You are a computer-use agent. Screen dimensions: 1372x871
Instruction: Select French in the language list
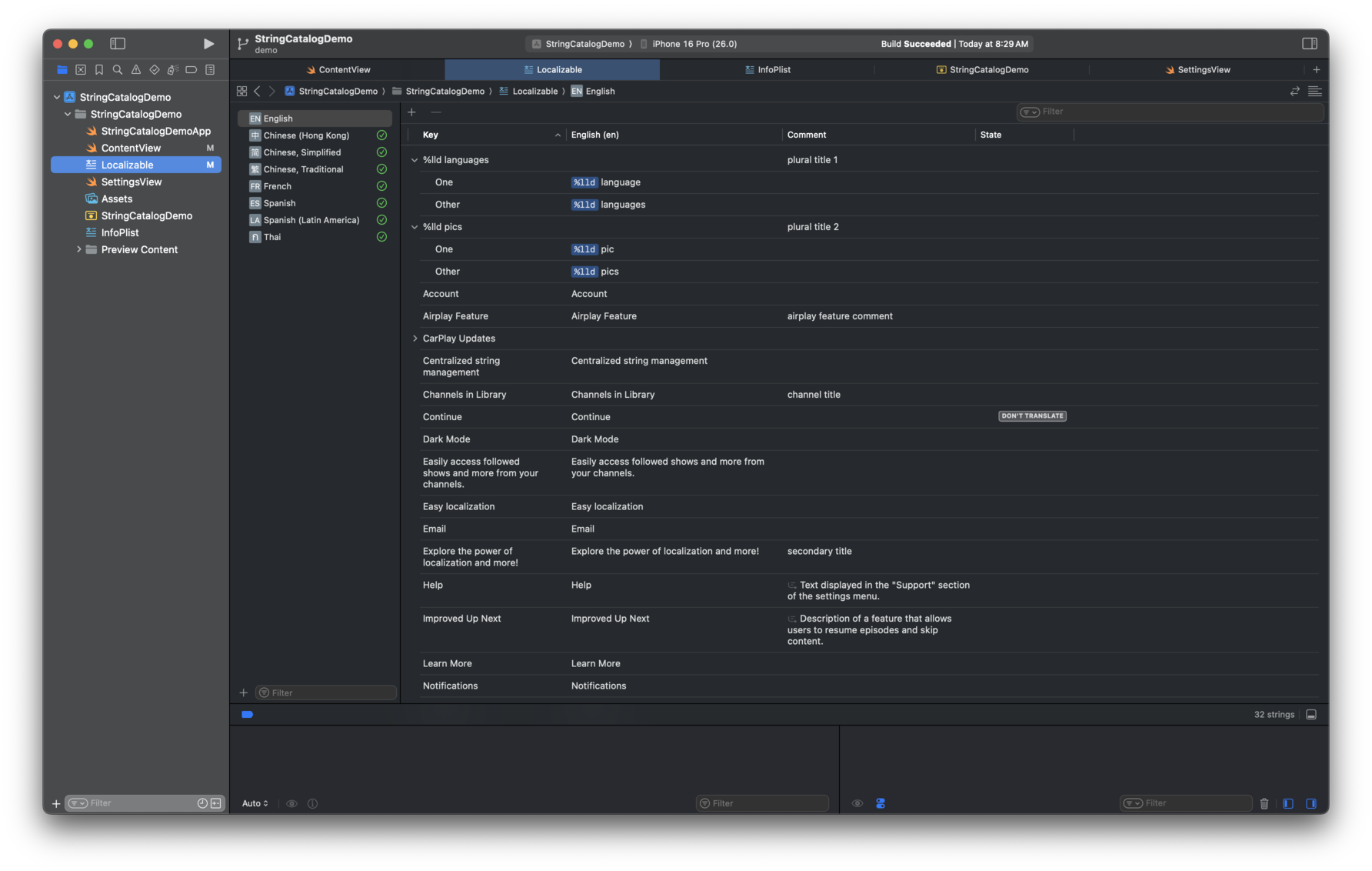click(315, 187)
